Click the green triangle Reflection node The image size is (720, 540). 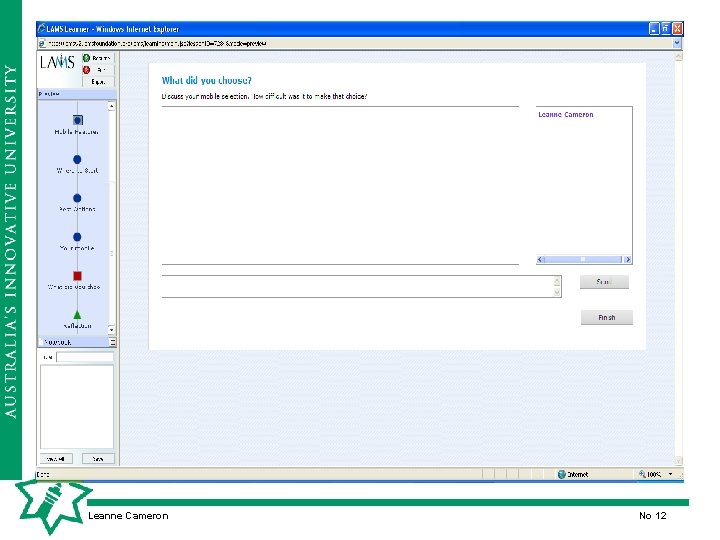[x=77, y=315]
